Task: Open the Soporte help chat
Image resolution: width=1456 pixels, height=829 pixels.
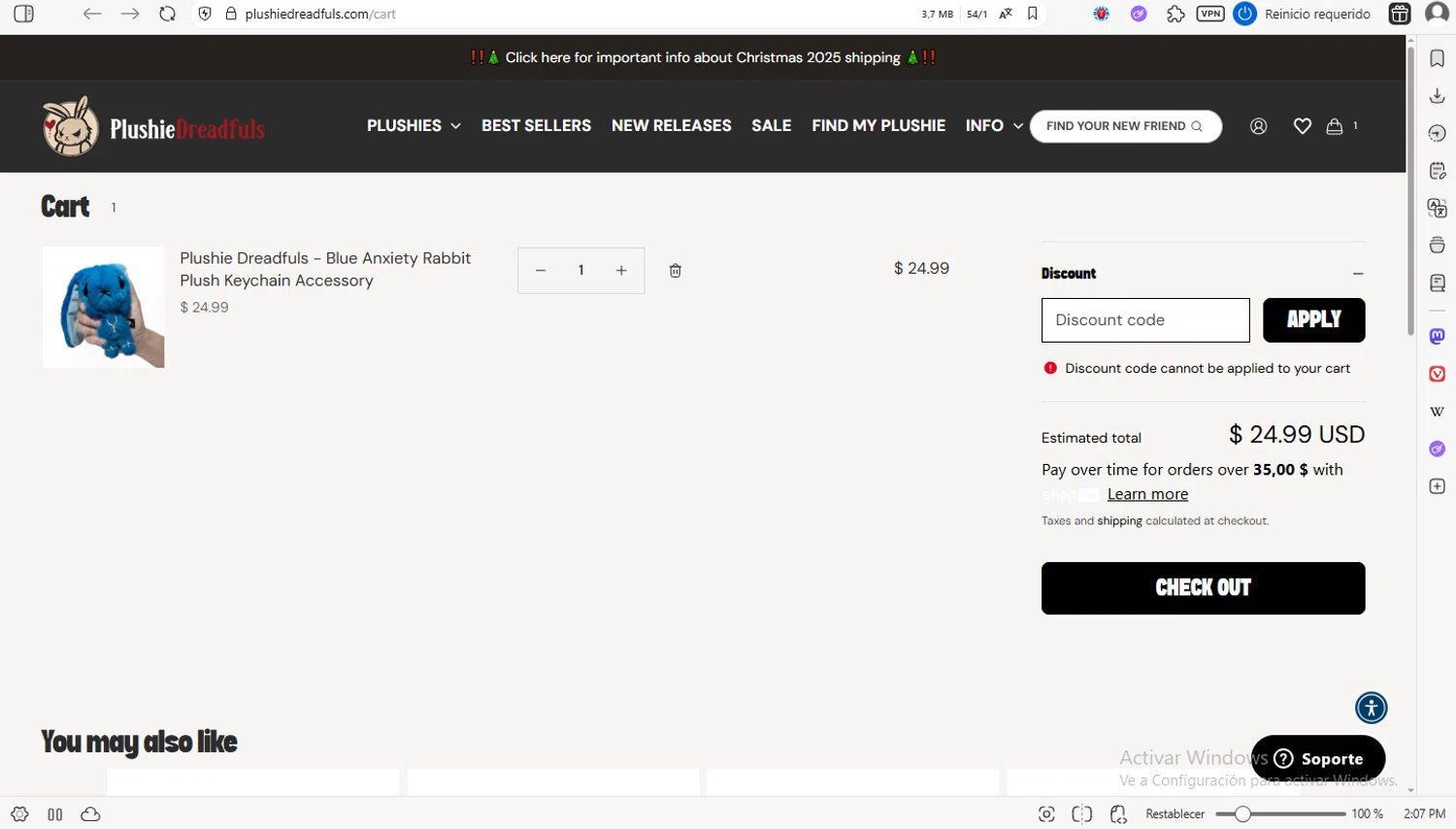Action: point(1317,758)
